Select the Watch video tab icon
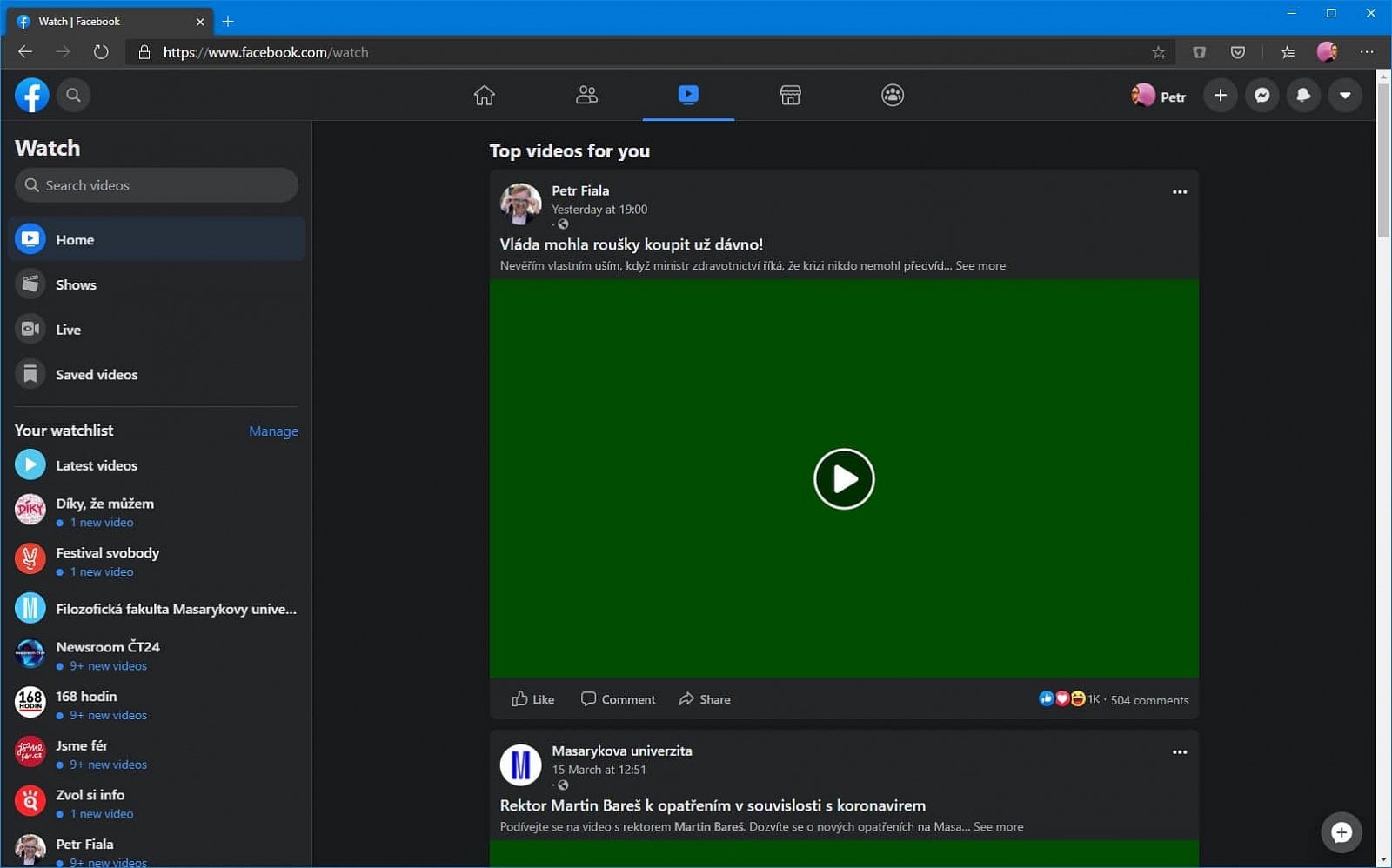The width and height of the screenshot is (1392, 868). (688, 94)
